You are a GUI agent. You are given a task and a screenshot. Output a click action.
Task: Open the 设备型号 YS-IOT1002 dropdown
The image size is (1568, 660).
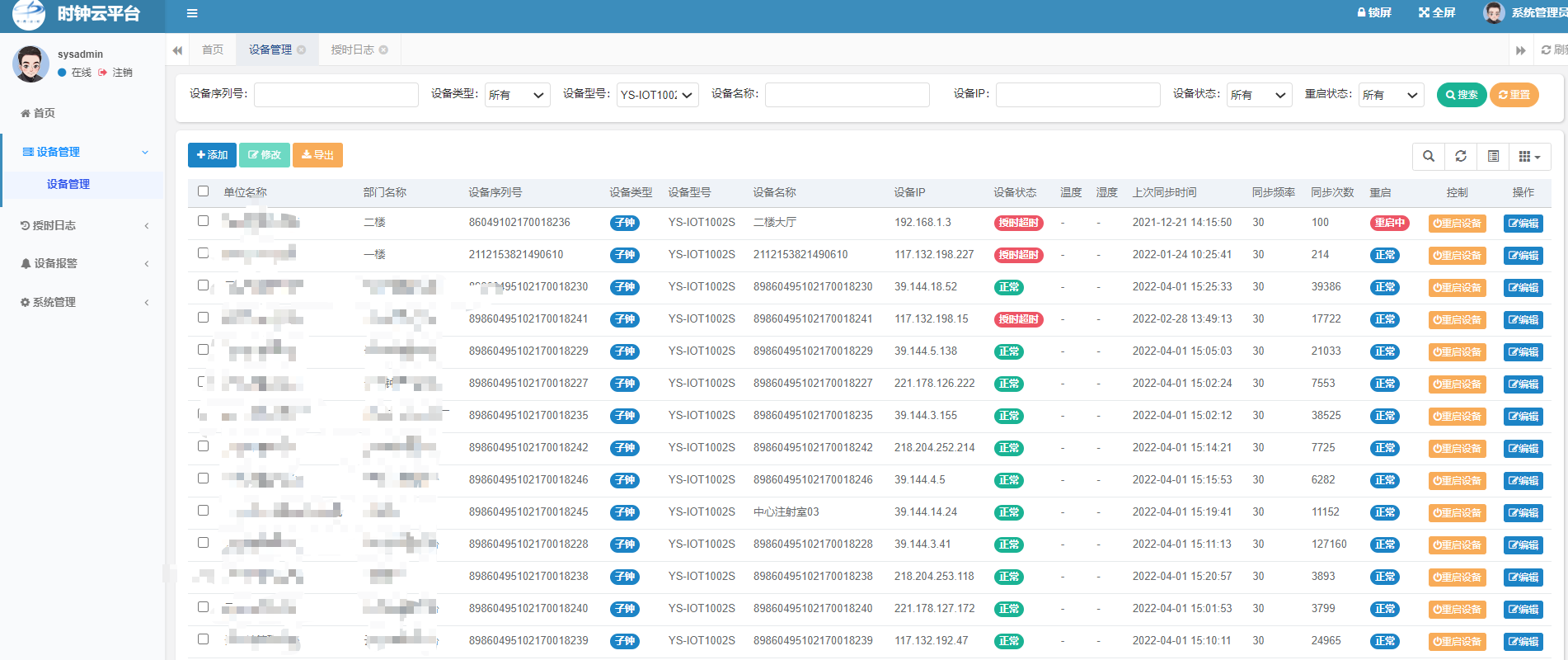pos(658,95)
